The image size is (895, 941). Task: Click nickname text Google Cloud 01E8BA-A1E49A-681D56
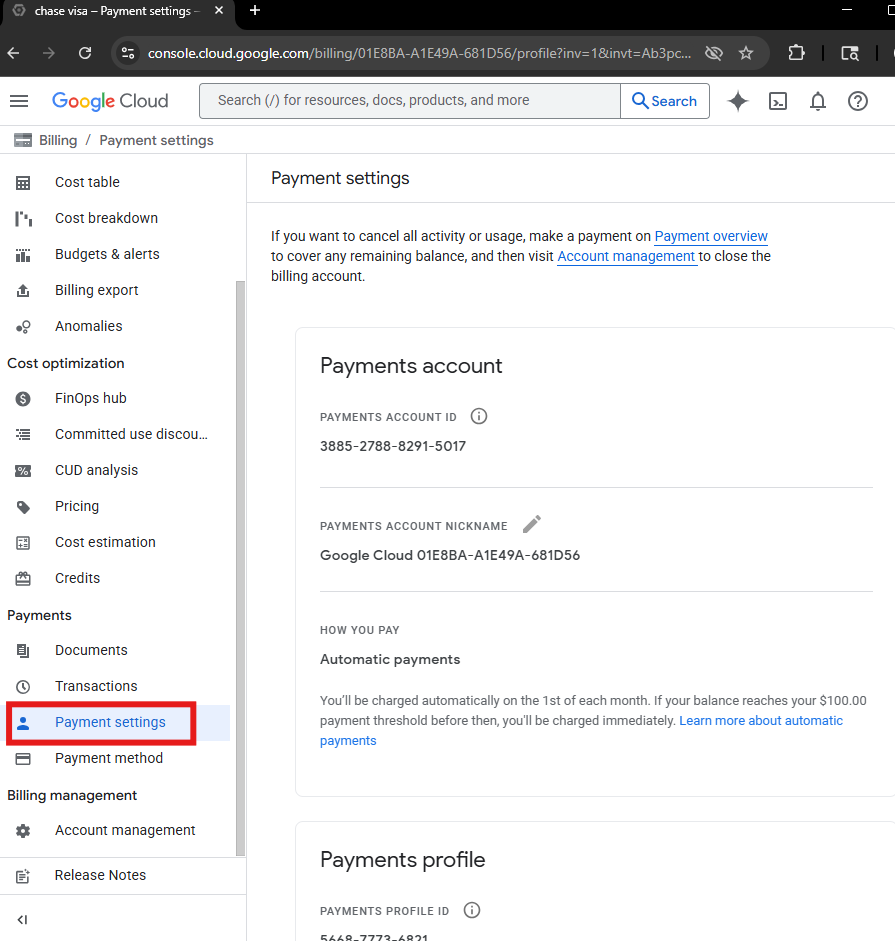pos(450,555)
